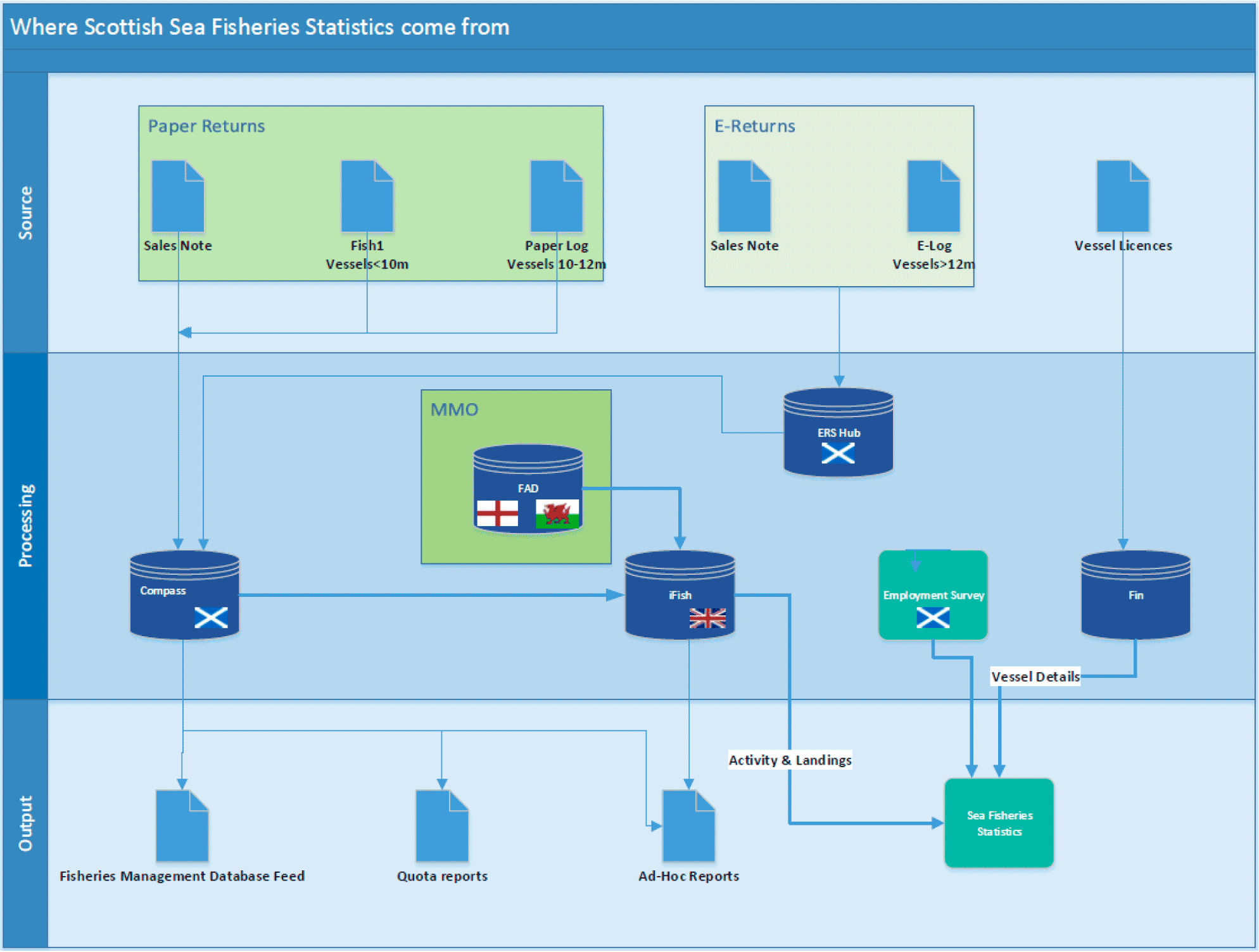Select the E-Returns group title

coord(754,126)
